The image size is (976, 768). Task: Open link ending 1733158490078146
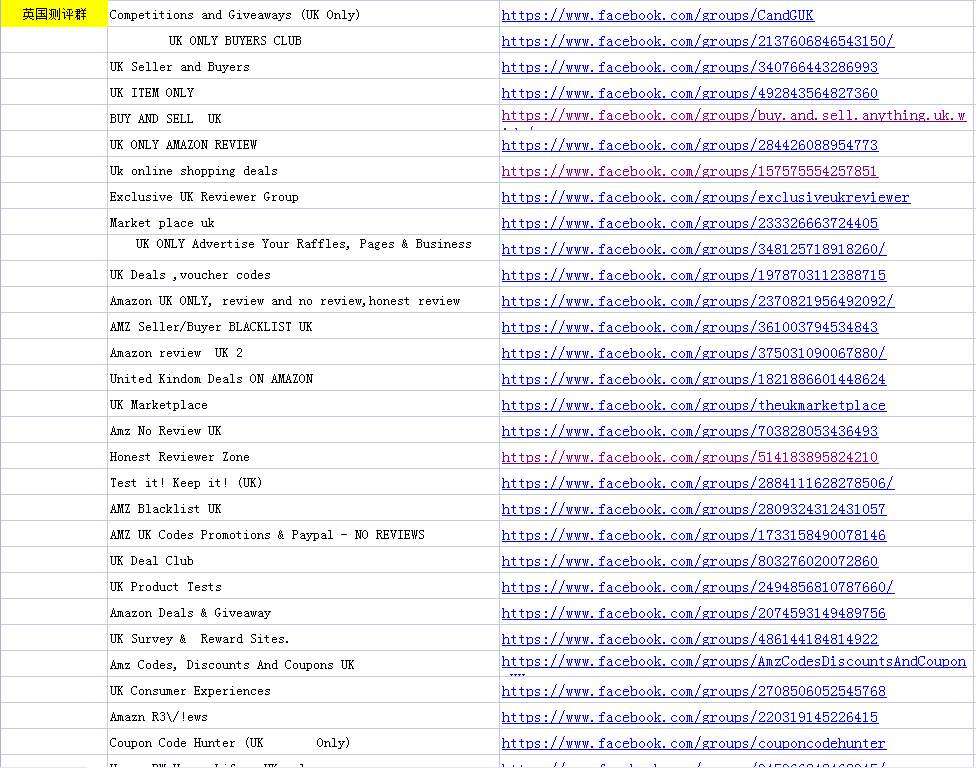click(x=693, y=535)
